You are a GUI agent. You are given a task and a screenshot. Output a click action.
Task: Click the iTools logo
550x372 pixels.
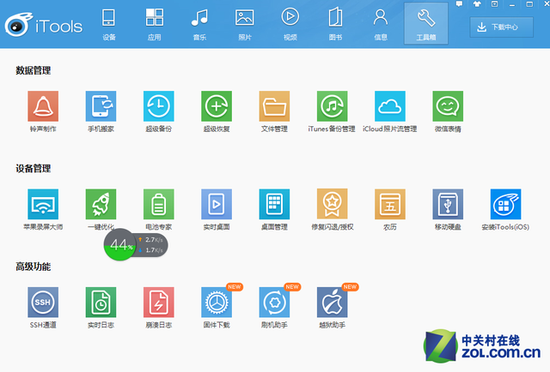43,25
